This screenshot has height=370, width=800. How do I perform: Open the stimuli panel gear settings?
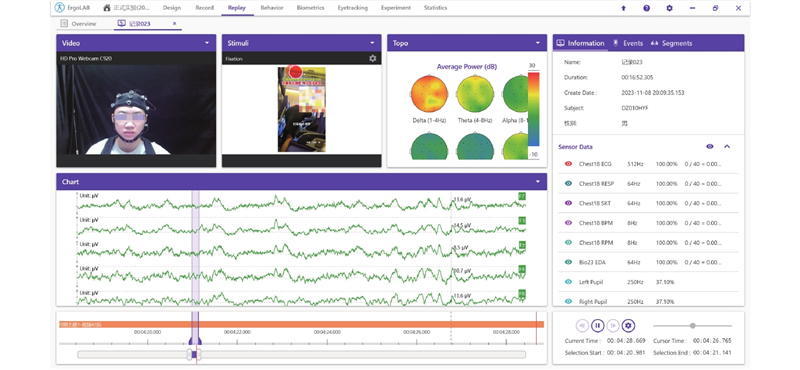372,59
